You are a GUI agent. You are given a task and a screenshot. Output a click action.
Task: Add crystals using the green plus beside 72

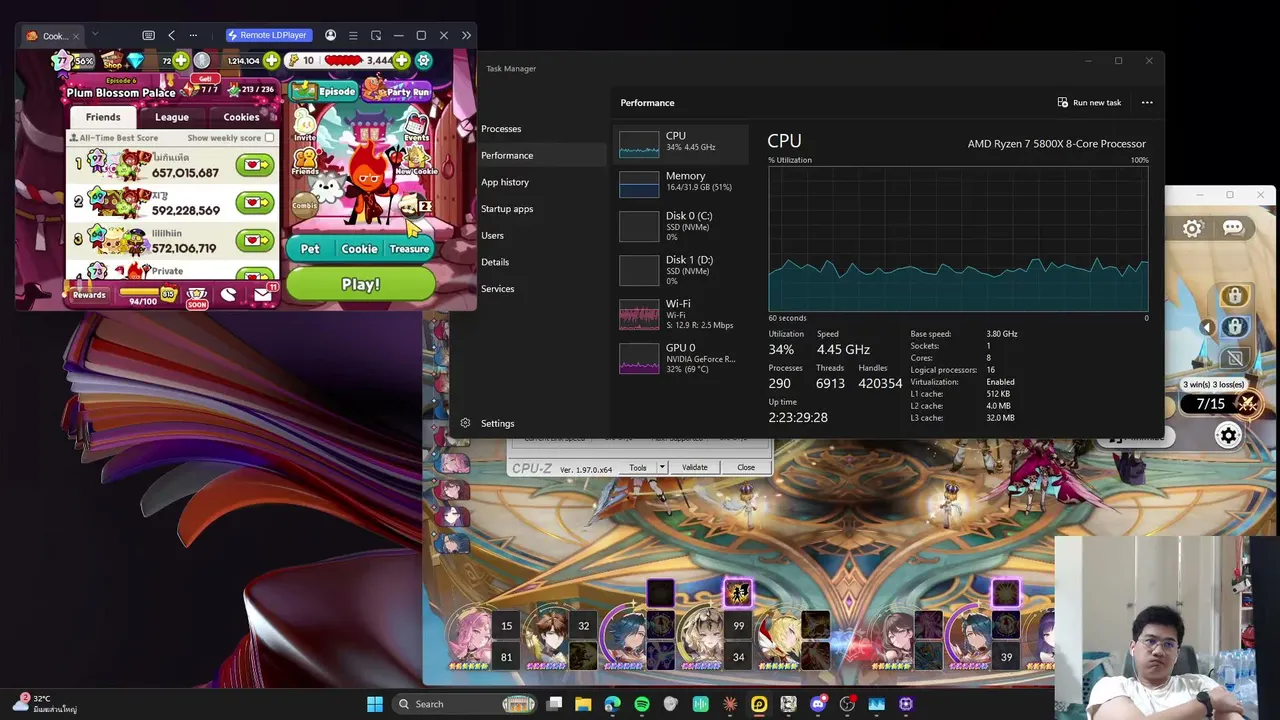181,61
